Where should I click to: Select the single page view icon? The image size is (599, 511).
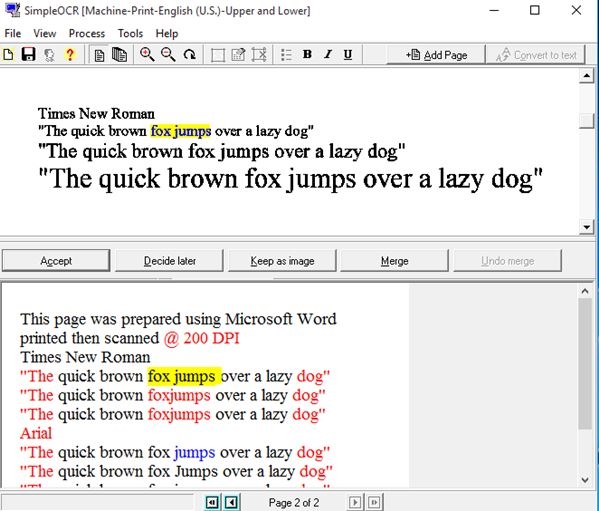[99, 55]
